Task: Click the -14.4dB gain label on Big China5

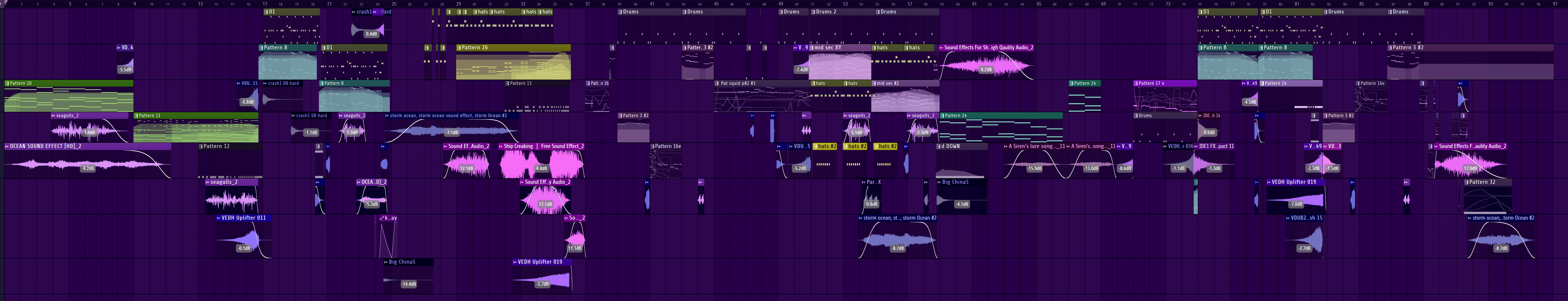Action: click(x=409, y=285)
